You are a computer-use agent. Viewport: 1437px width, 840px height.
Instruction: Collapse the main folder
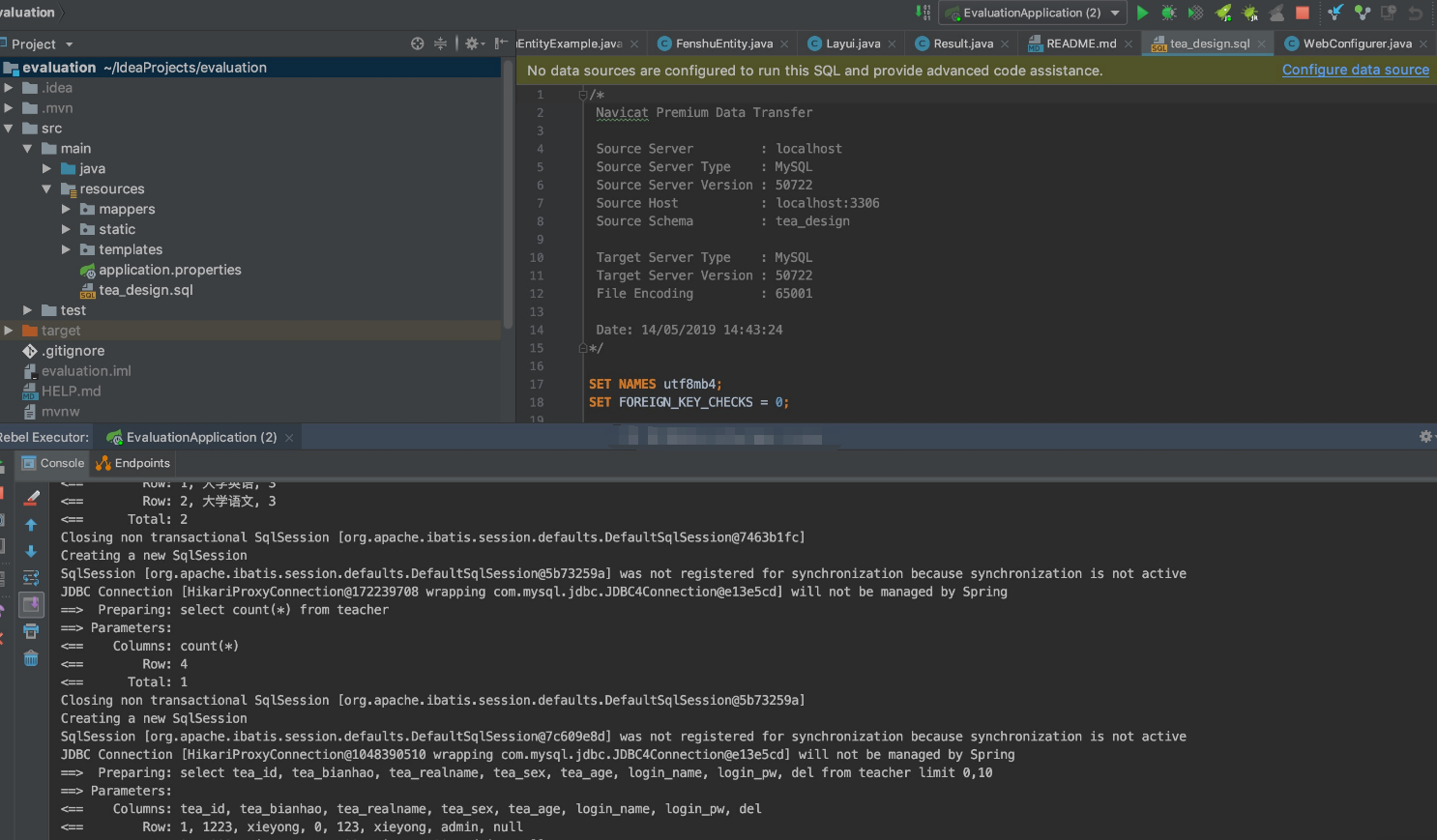pyautogui.click(x=28, y=149)
